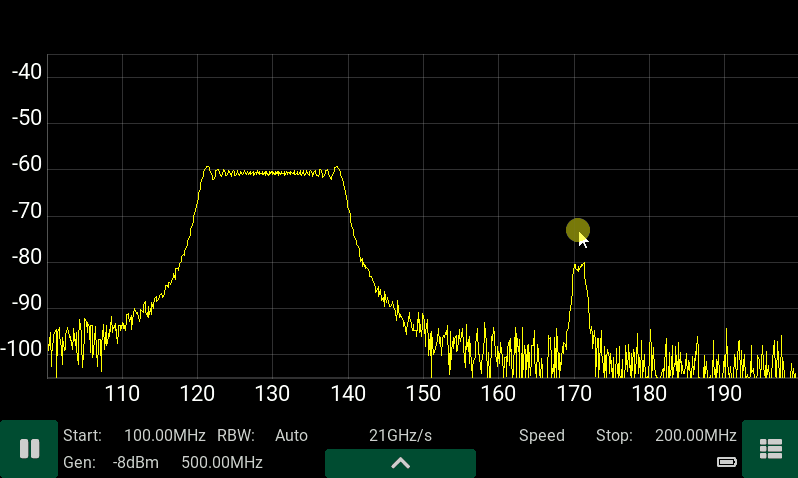Screen dimensions: 798x478
Task: Select the generator frequency 500.00MHz
Action: click(x=221, y=463)
